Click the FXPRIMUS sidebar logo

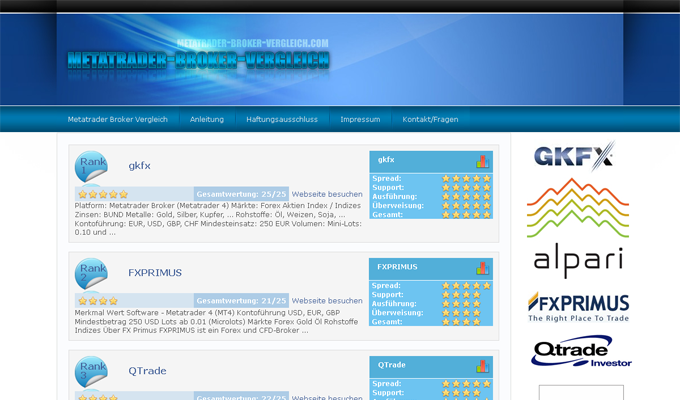(578, 307)
